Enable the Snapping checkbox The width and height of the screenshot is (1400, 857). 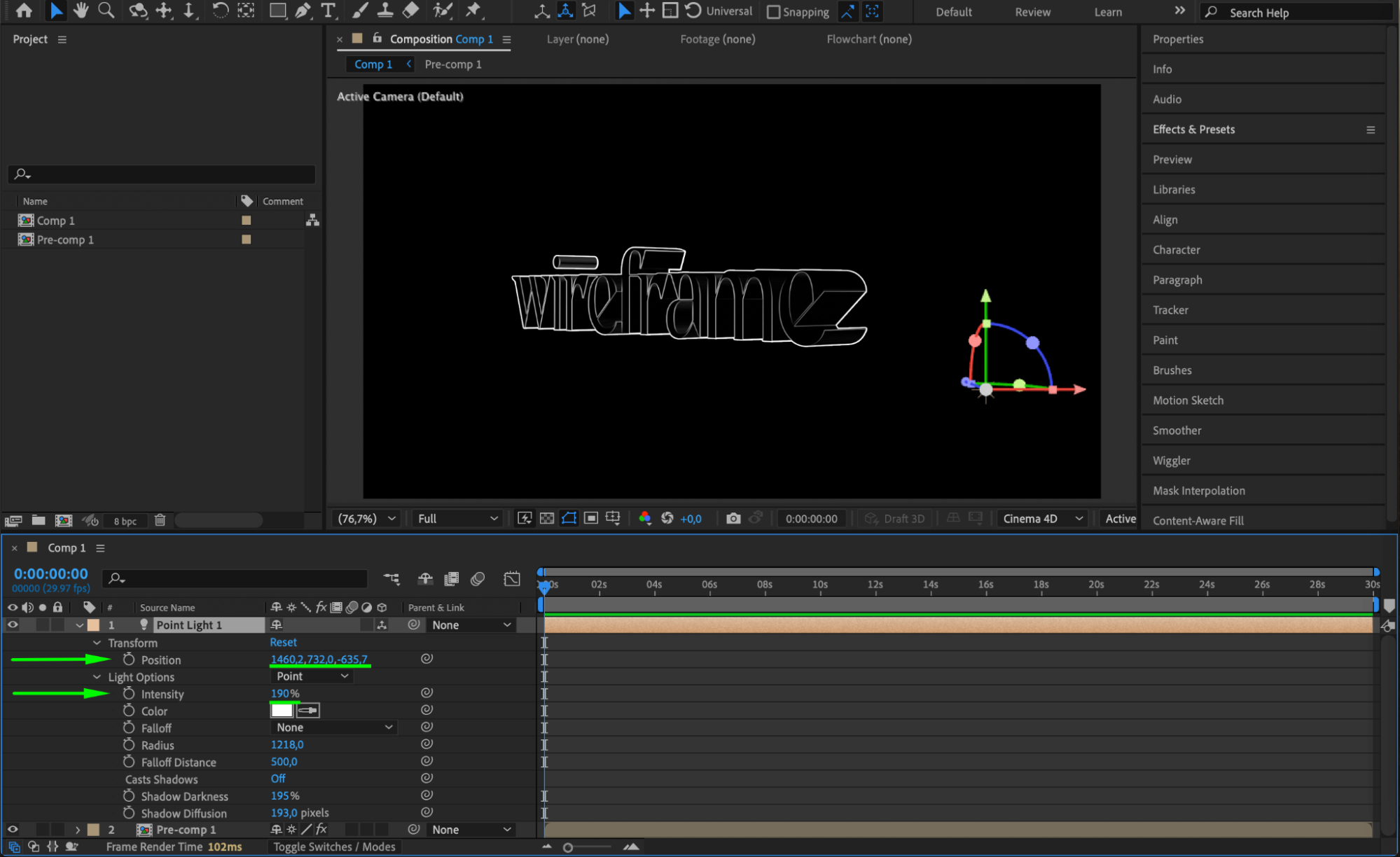click(774, 12)
